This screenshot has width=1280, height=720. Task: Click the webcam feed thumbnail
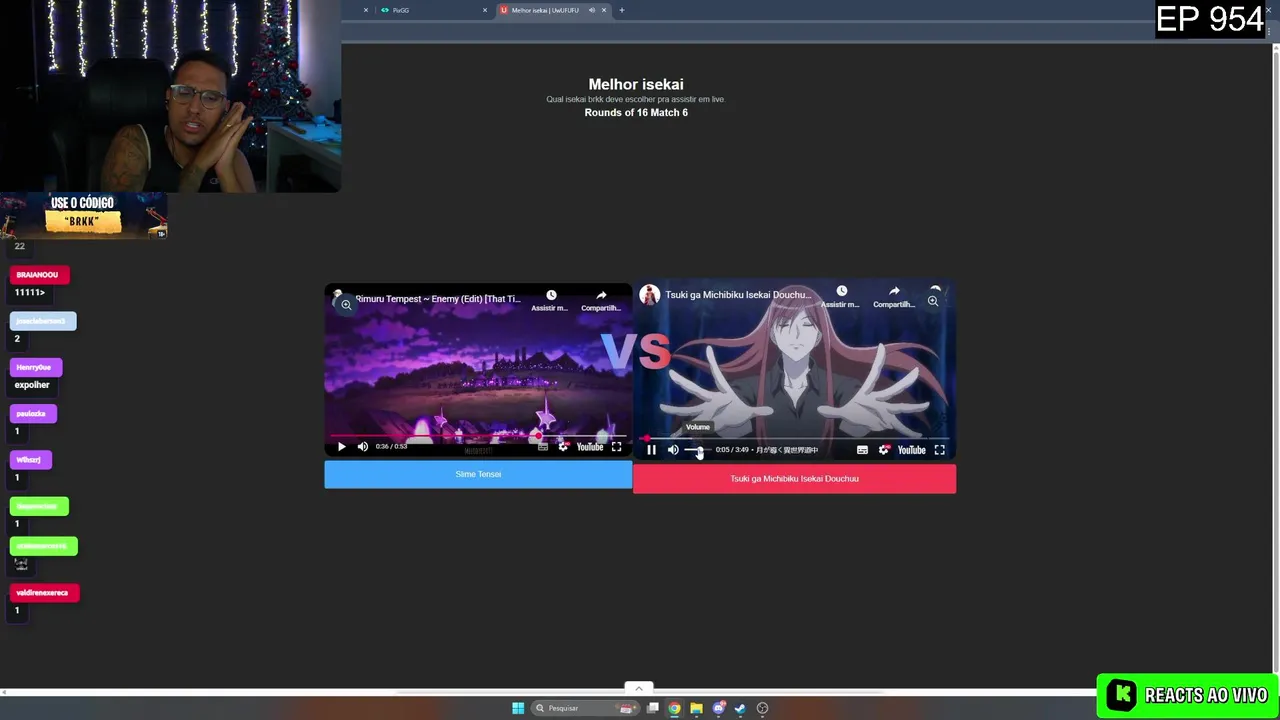tap(170, 96)
